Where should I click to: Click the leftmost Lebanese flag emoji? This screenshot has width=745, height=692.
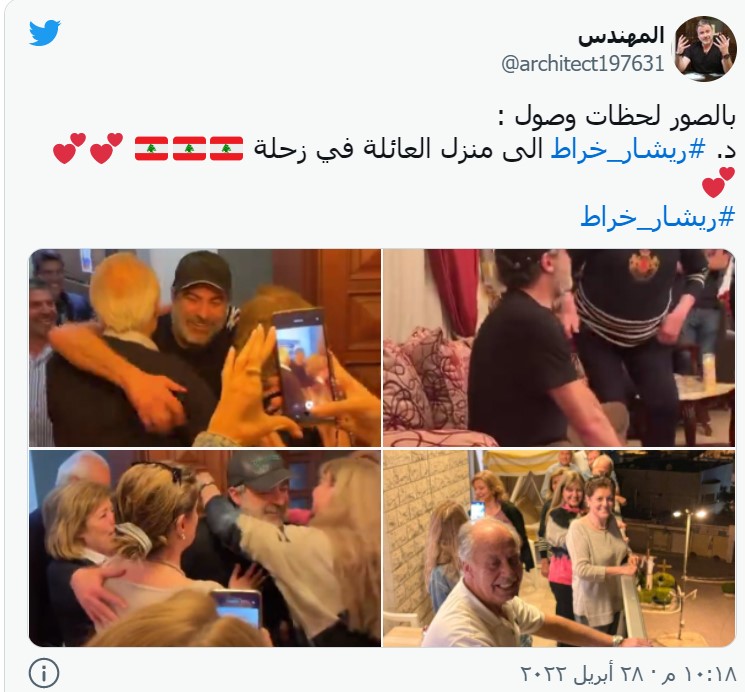click(151, 149)
